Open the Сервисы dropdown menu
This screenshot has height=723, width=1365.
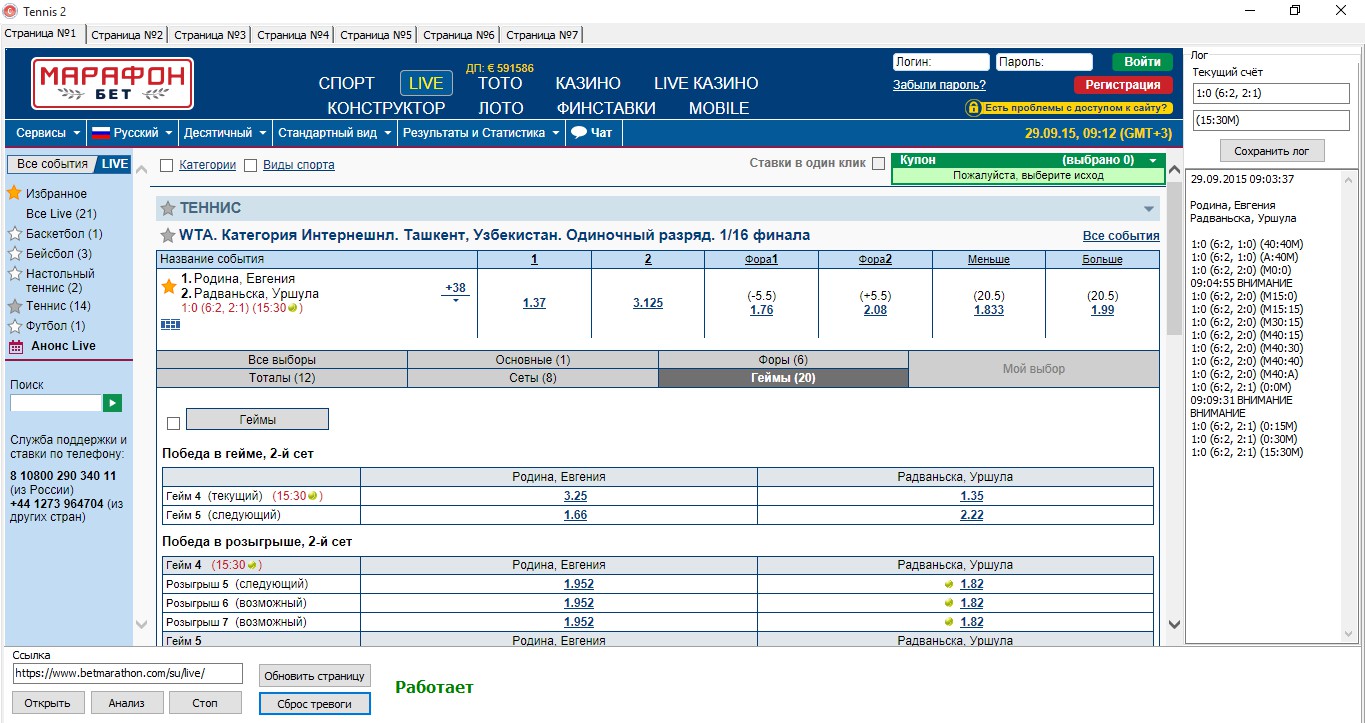tap(48, 133)
